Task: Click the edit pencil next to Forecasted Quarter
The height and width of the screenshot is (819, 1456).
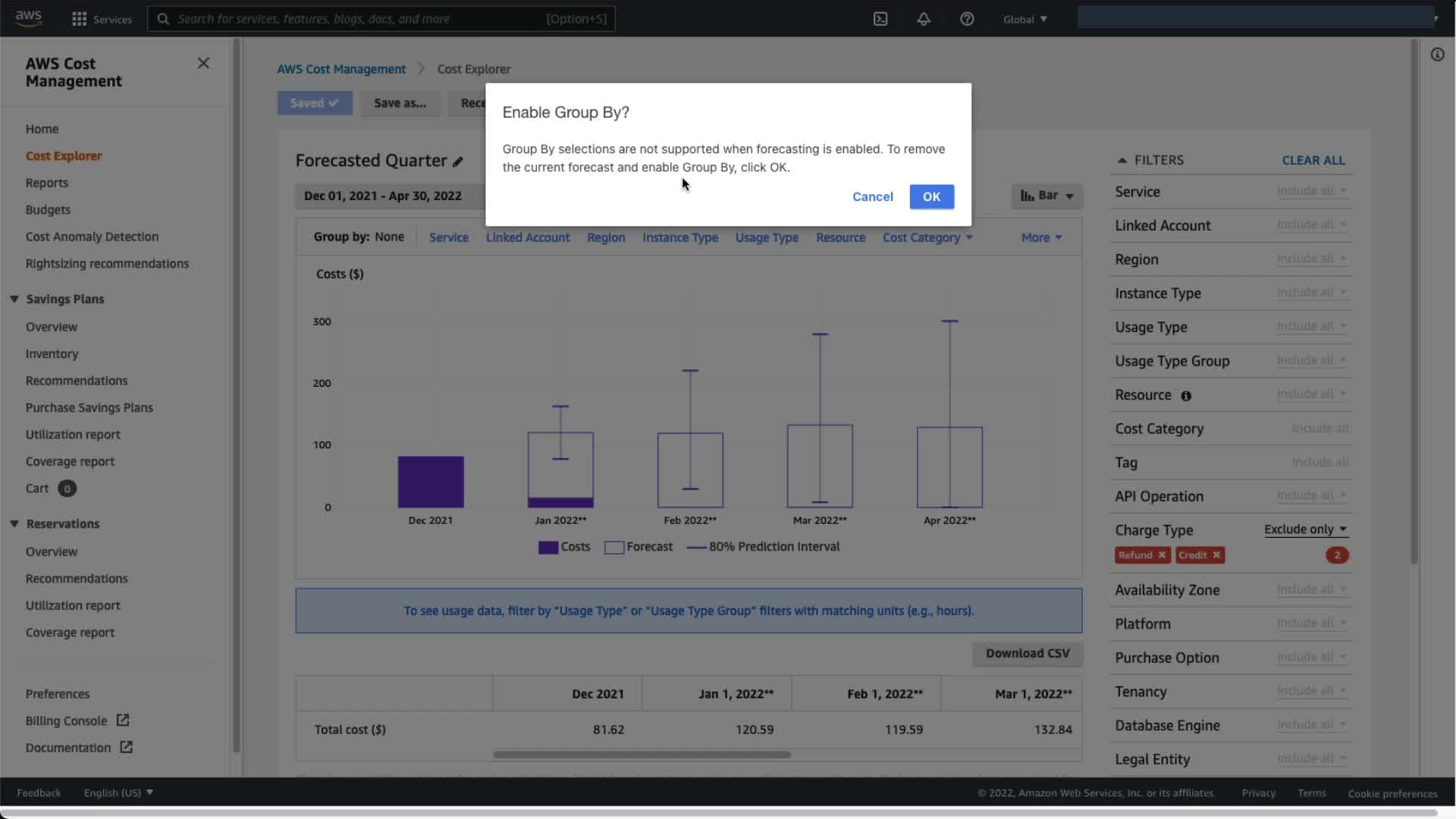Action: tap(458, 162)
